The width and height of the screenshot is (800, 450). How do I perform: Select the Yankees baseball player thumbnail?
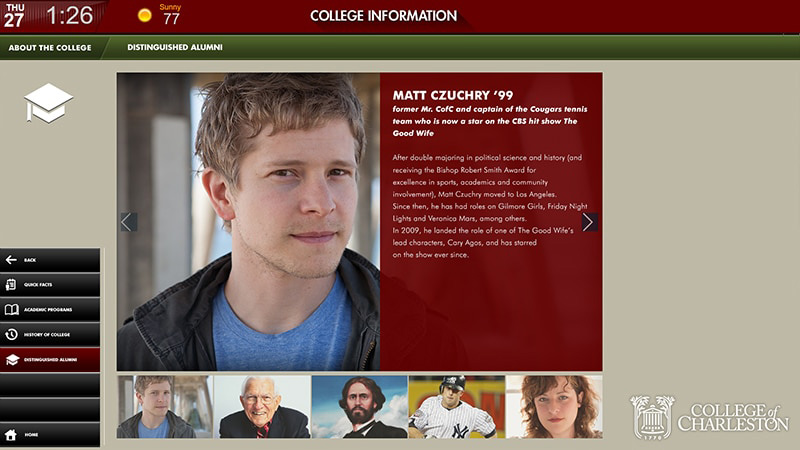click(457, 407)
